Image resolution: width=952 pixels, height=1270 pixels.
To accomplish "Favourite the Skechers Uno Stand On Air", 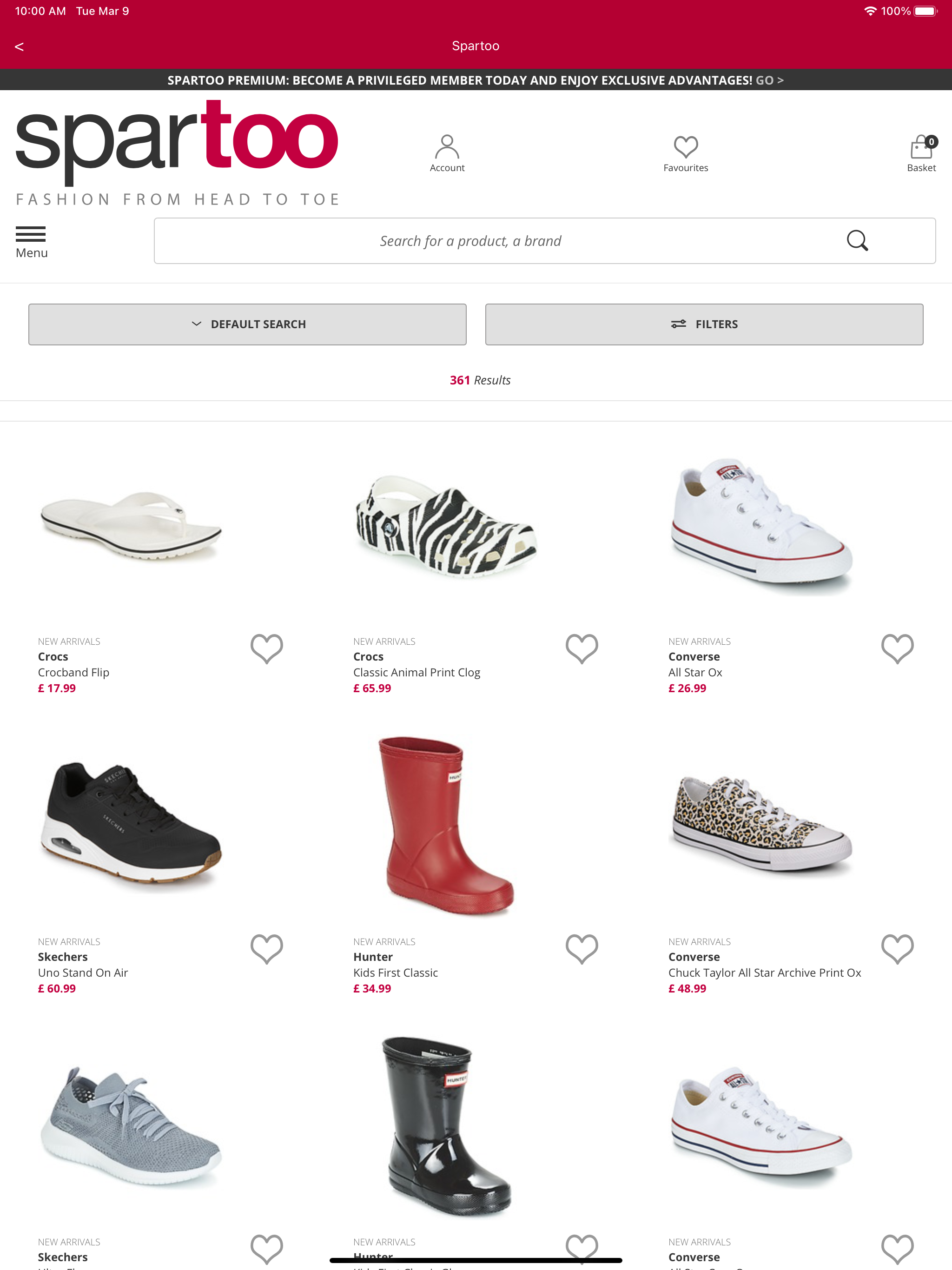I will pyautogui.click(x=266, y=949).
